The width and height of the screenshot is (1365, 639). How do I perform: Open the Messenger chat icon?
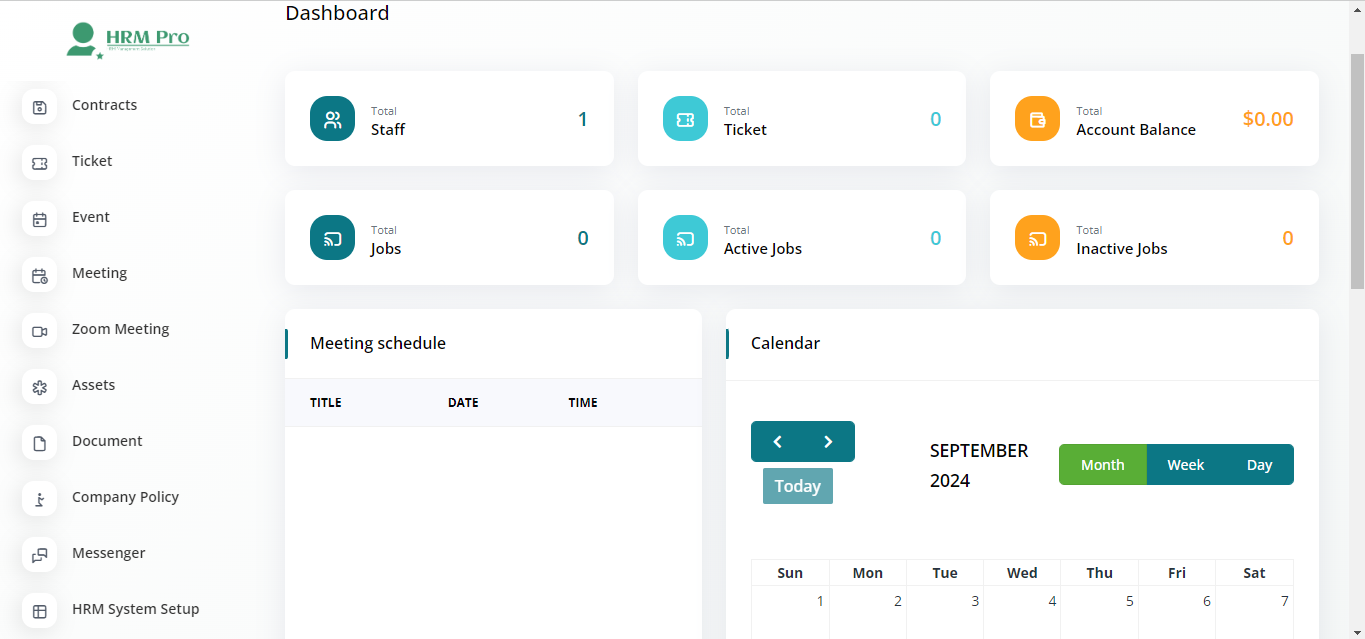click(40, 554)
